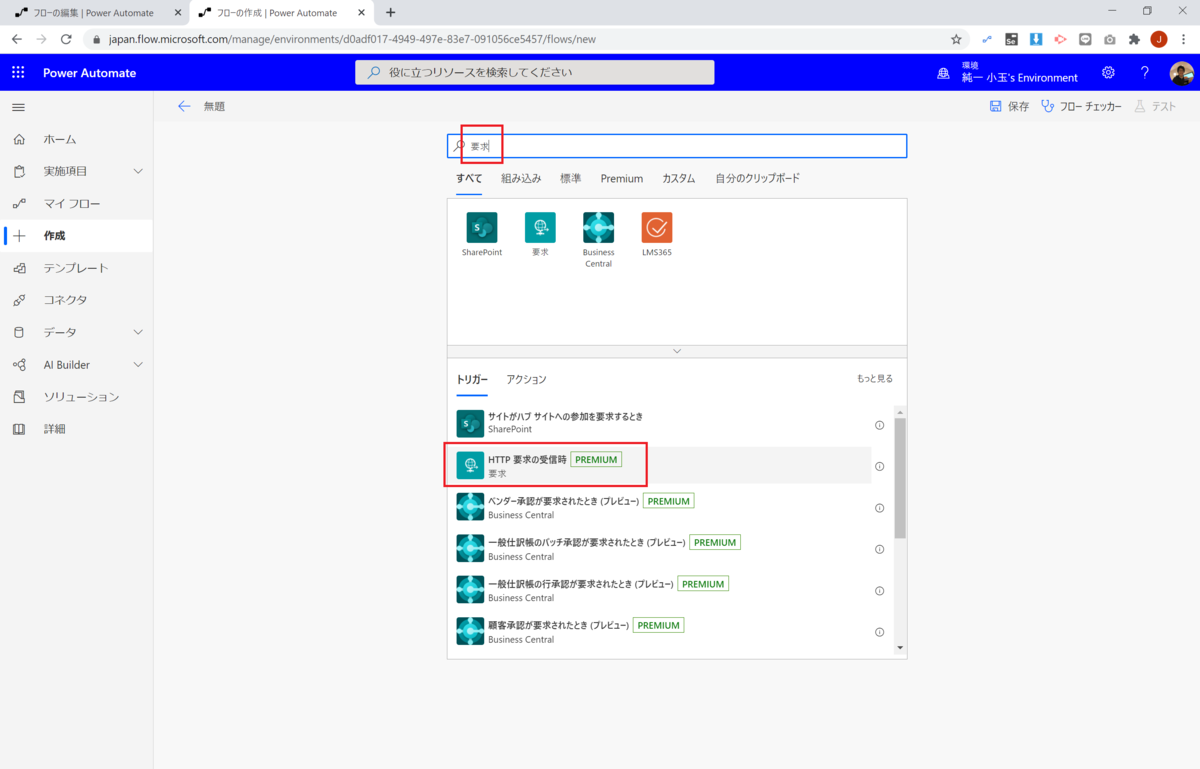Switch to the カスタム tab
This screenshot has height=769, width=1200.
[678, 178]
